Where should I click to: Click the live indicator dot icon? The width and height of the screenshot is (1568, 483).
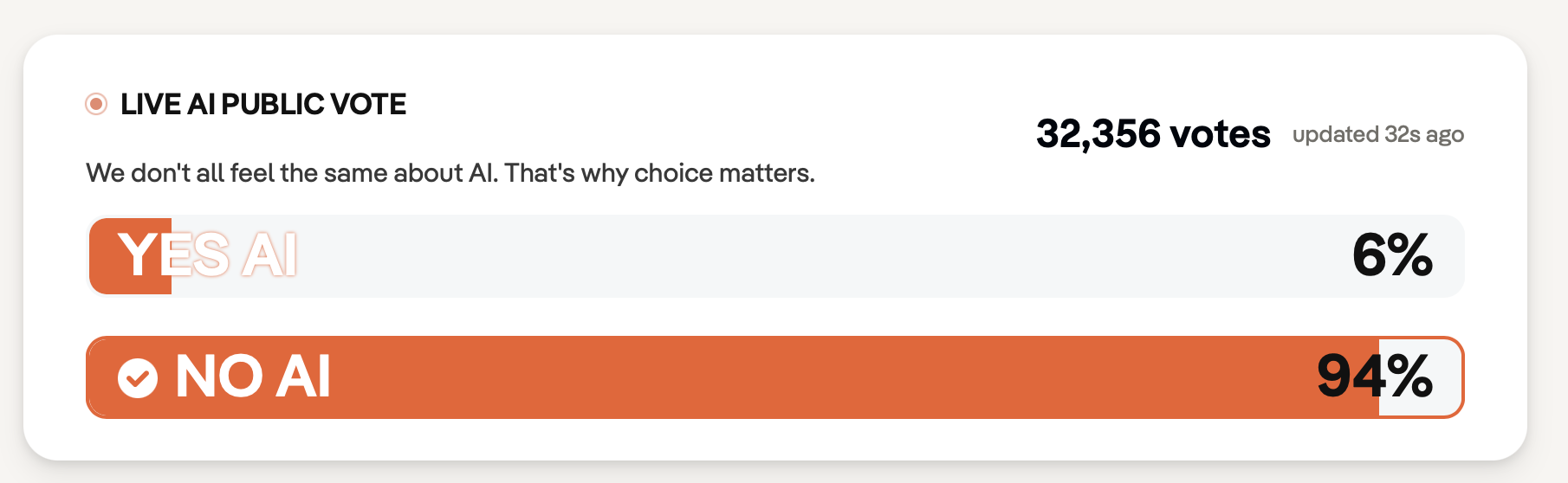click(x=96, y=105)
